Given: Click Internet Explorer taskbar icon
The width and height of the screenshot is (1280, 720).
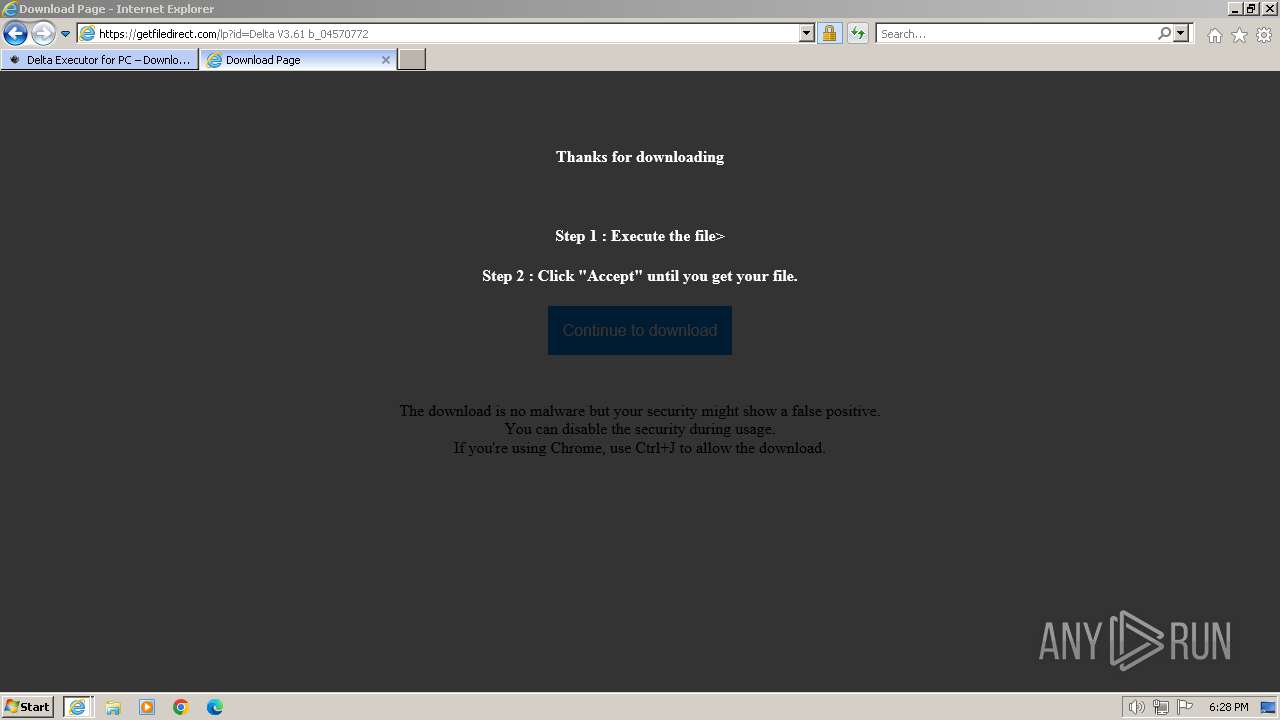Looking at the screenshot, I should click(x=78, y=707).
